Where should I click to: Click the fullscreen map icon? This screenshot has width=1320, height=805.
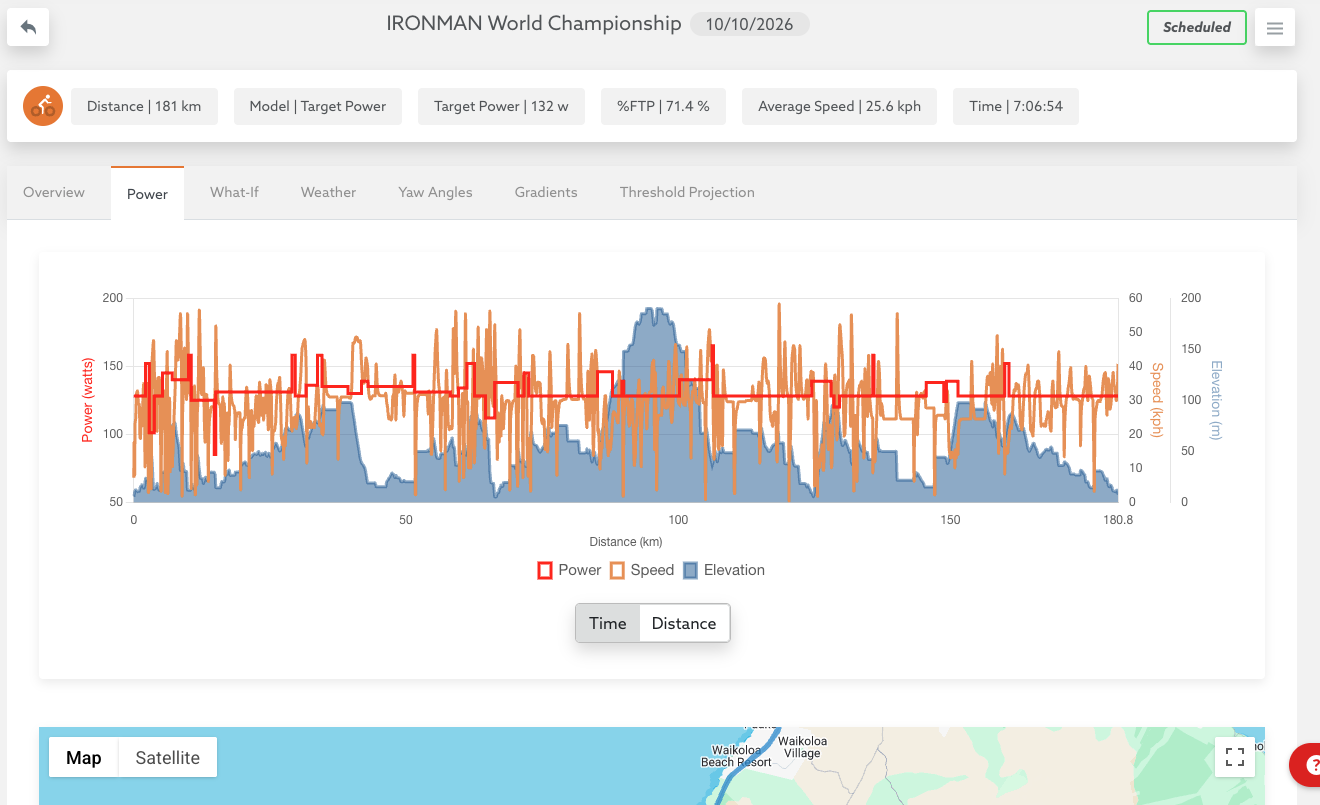coord(1235,757)
